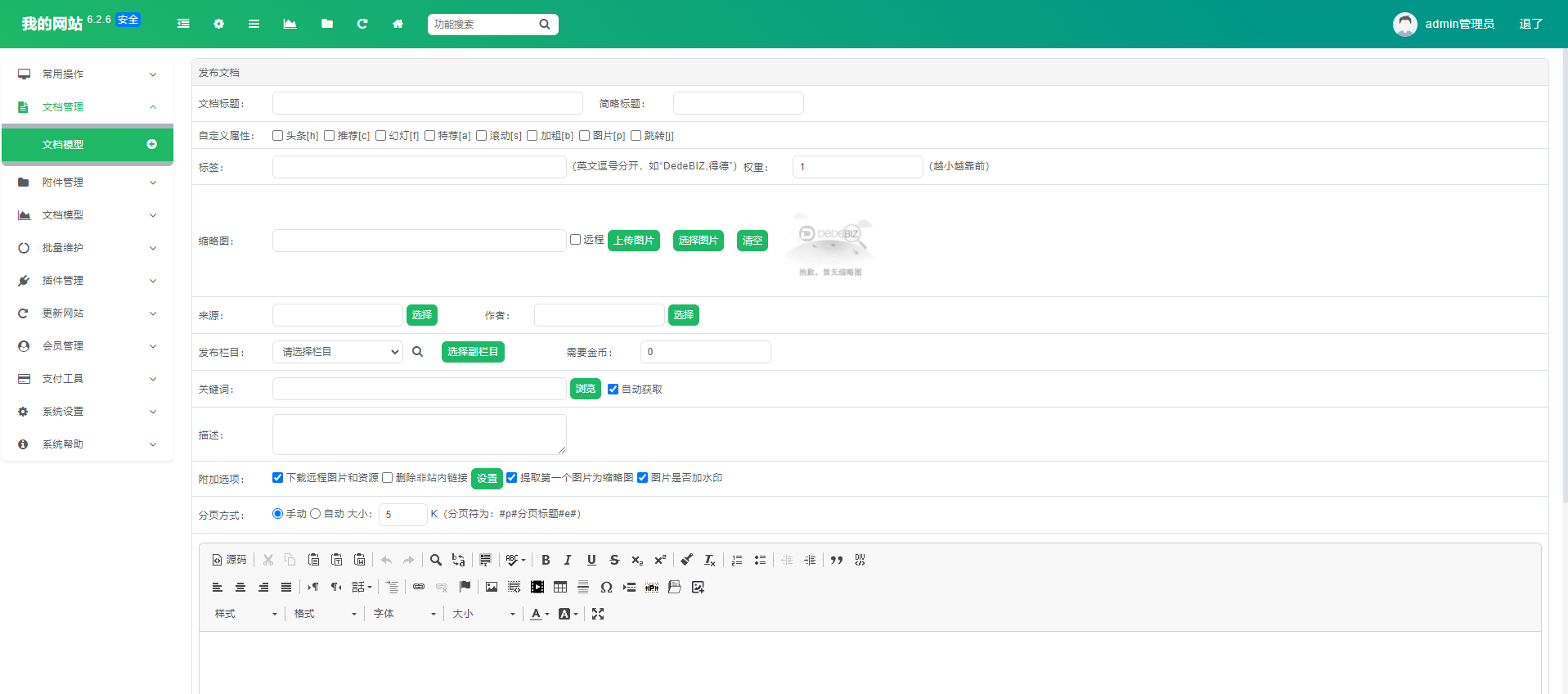
Task: Open the 请选择栏目 category dropdown
Action: (x=338, y=352)
